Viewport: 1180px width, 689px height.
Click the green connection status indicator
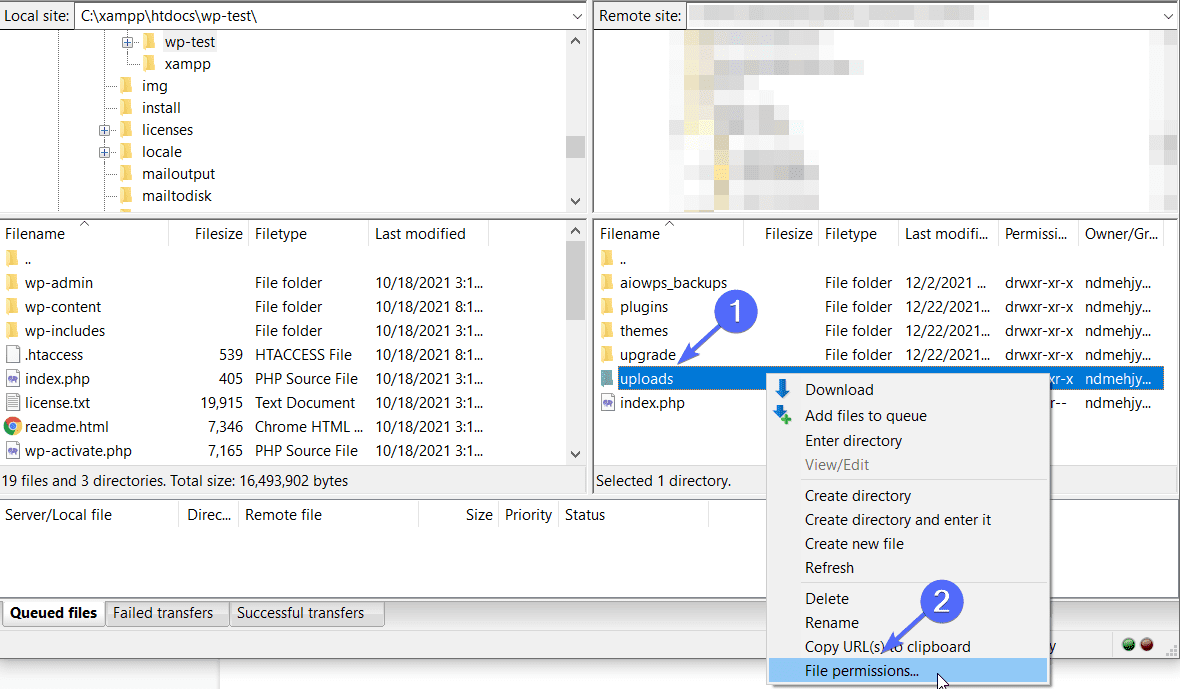1129,645
